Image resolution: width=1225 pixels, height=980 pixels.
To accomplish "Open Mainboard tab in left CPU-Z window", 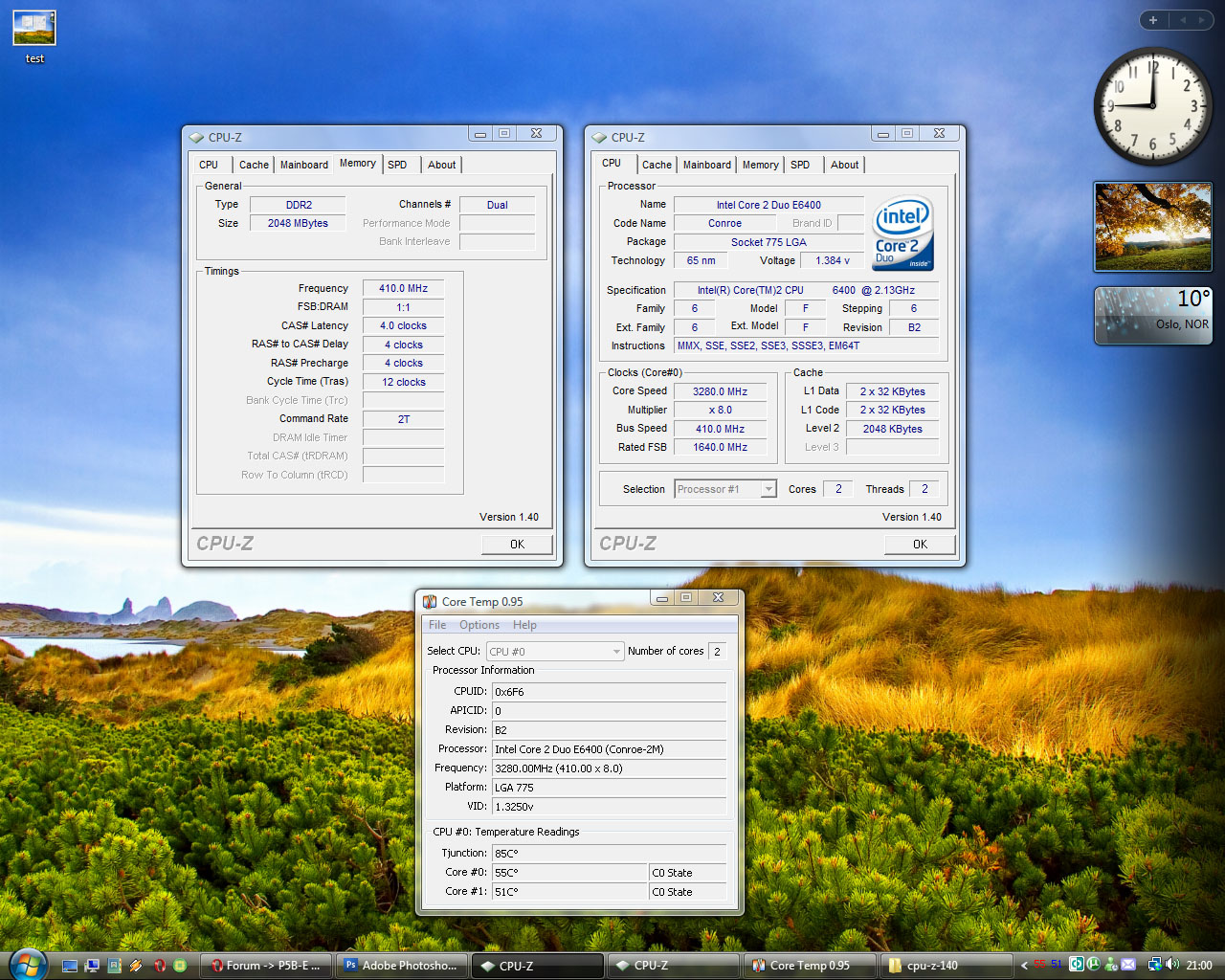I will (304, 165).
